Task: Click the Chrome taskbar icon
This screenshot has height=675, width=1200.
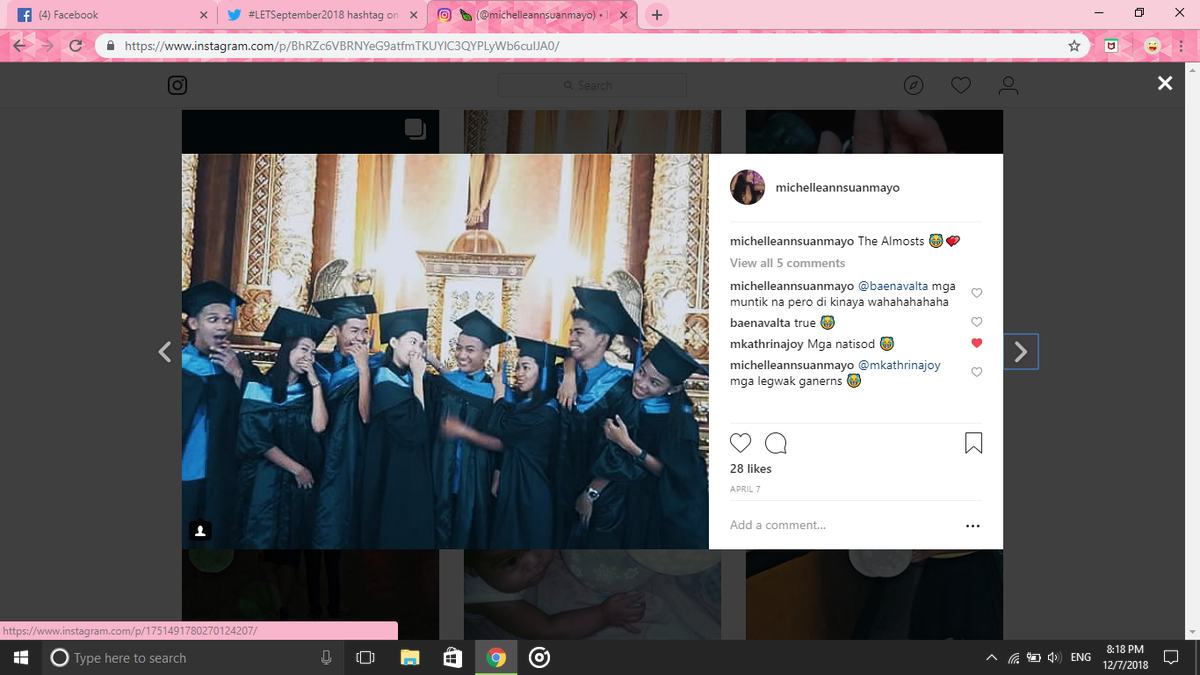Action: coord(496,658)
